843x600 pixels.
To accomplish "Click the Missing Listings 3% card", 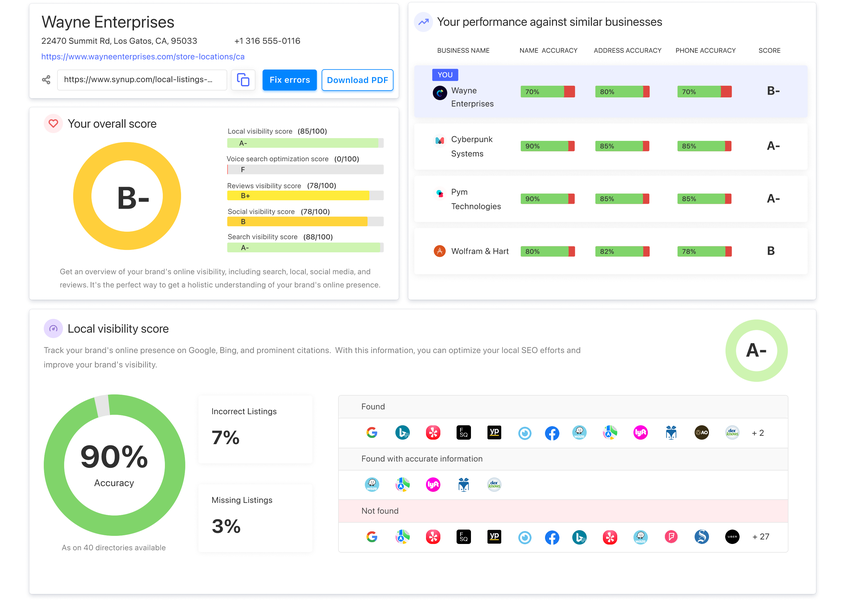I will pos(255,518).
